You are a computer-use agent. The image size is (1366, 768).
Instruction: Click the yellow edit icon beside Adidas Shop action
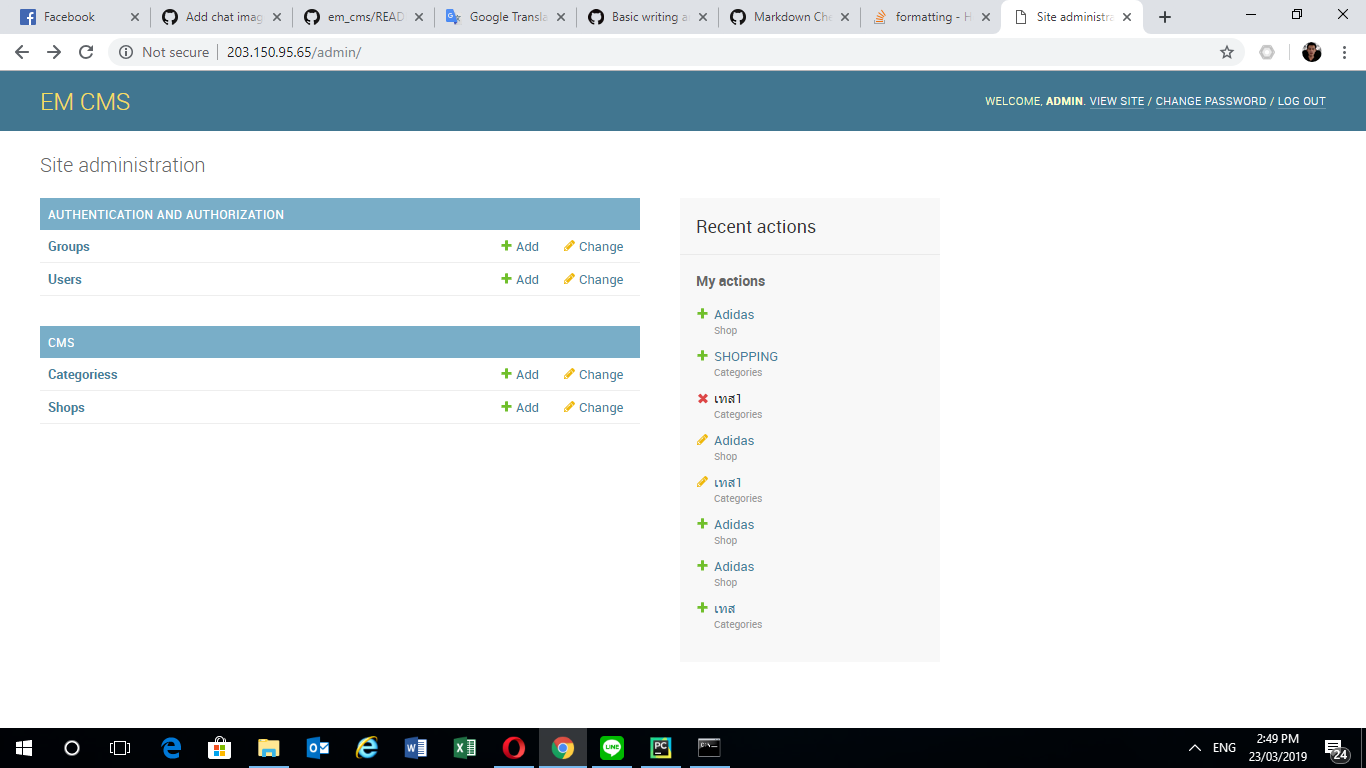pyautogui.click(x=702, y=440)
